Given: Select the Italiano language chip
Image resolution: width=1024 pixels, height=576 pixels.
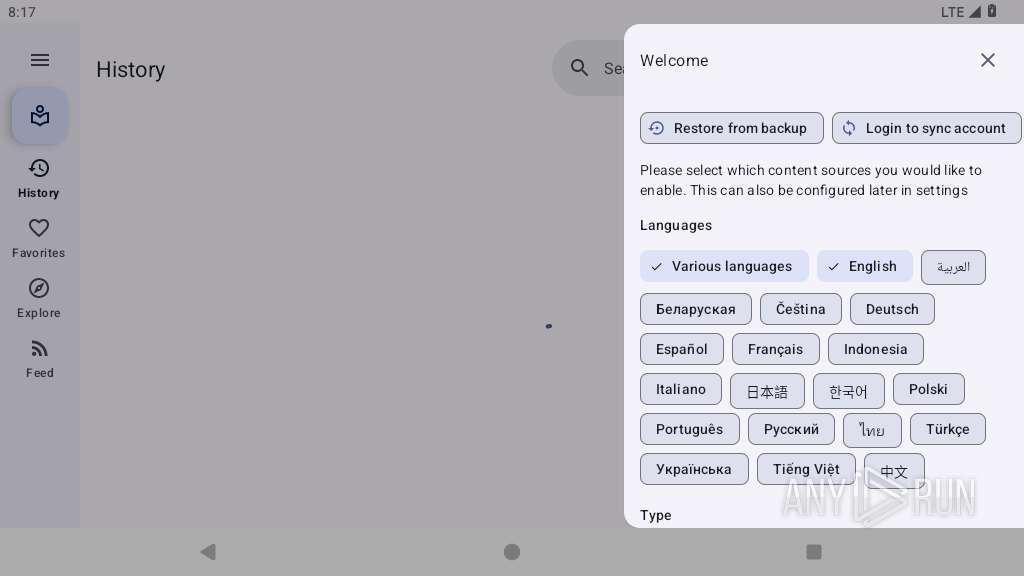Looking at the screenshot, I should pos(680,389).
